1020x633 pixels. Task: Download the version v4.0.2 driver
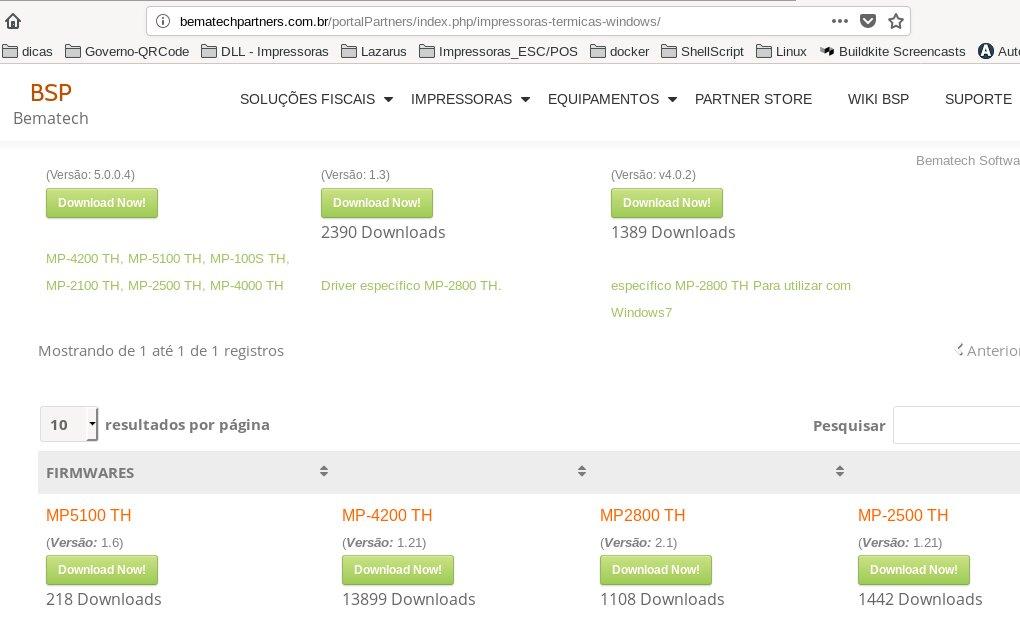click(x=667, y=203)
